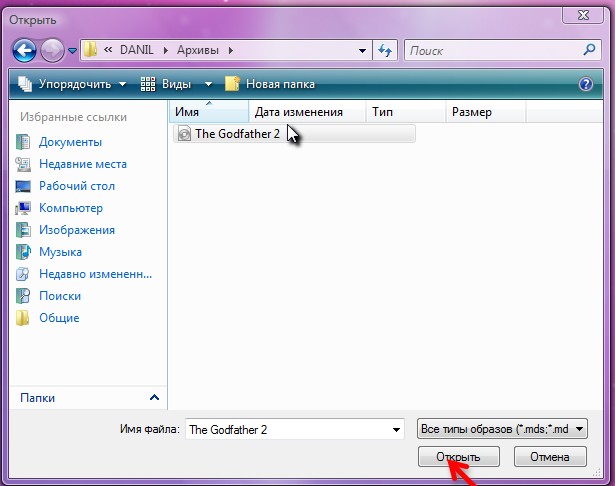Open Недавние места favorite link
615x486 pixels.
coord(83,164)
